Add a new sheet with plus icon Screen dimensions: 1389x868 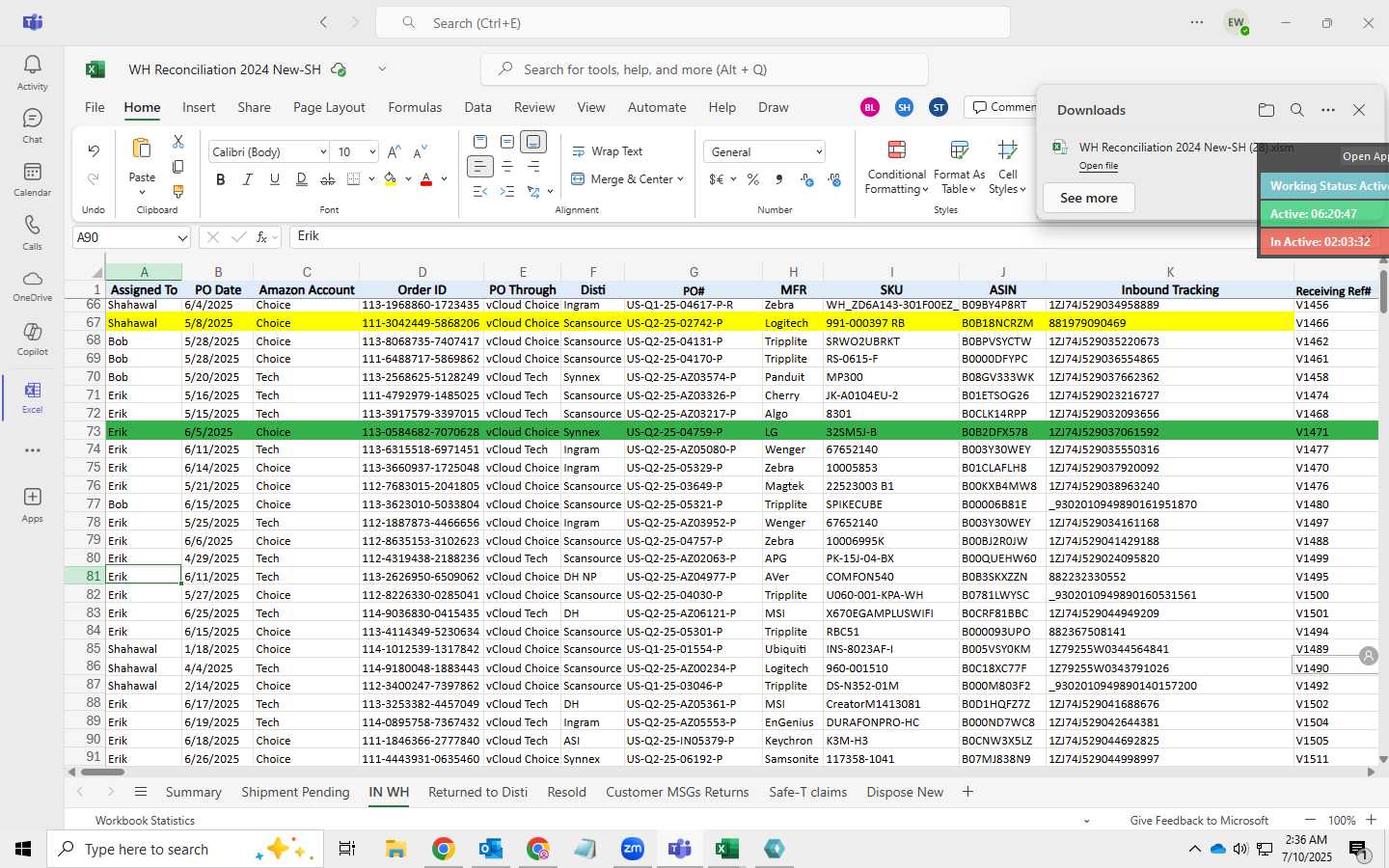(x=967, y=792)
